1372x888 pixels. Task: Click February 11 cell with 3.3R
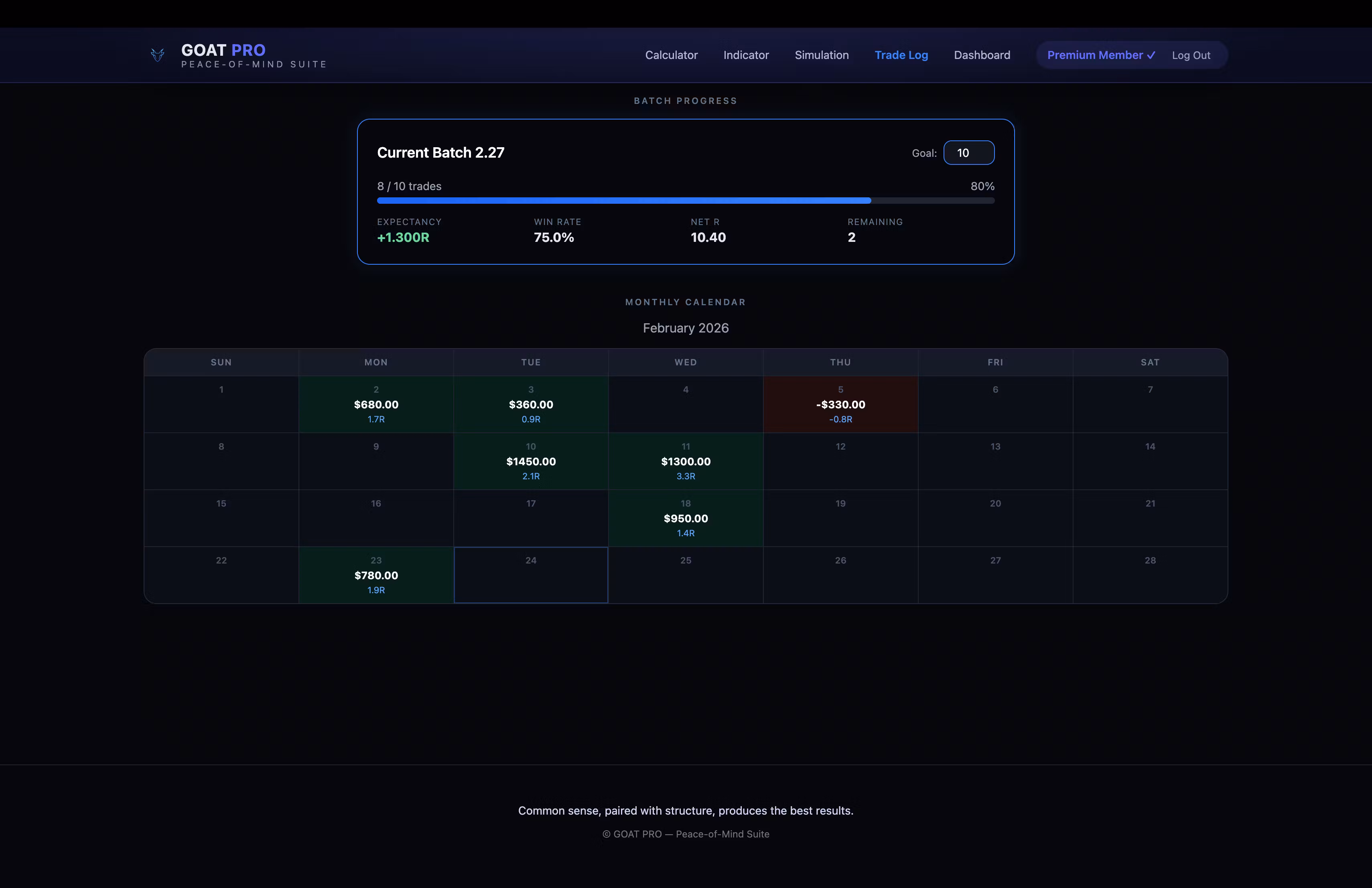pos(686,462)
